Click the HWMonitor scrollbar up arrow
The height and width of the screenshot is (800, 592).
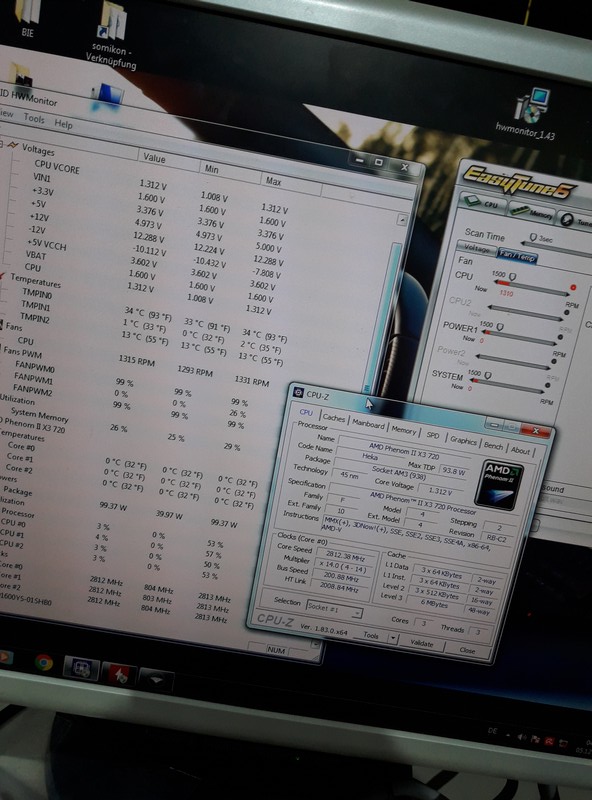click(x=402, y=220)
